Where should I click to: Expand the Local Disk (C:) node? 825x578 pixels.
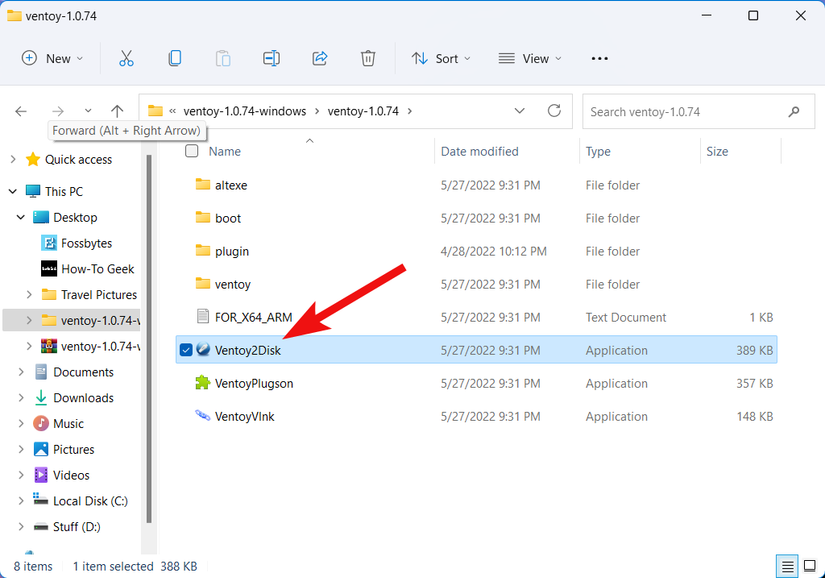click(x=21, y=501)
